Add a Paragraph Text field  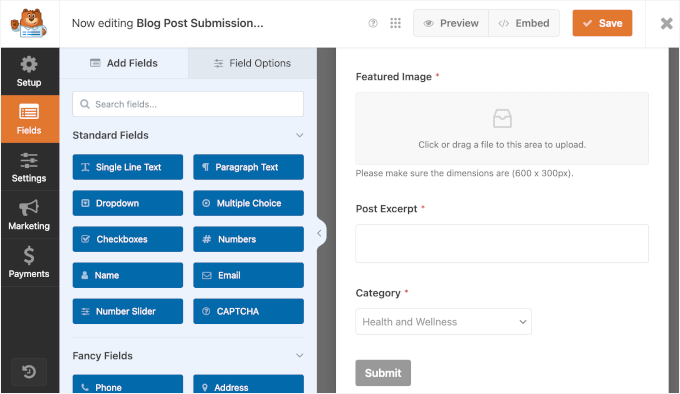click(x=248, y=167)
